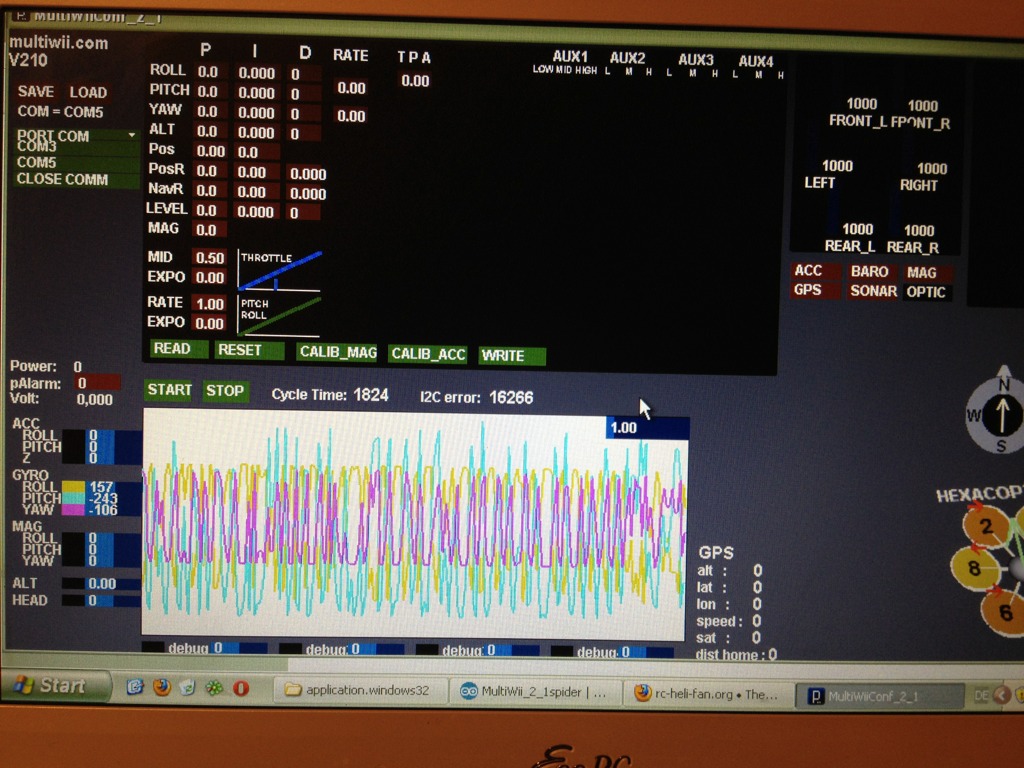Click the Show Desktop quick launch icon
Screen dimensions: 1024x768
click(133, 688)
